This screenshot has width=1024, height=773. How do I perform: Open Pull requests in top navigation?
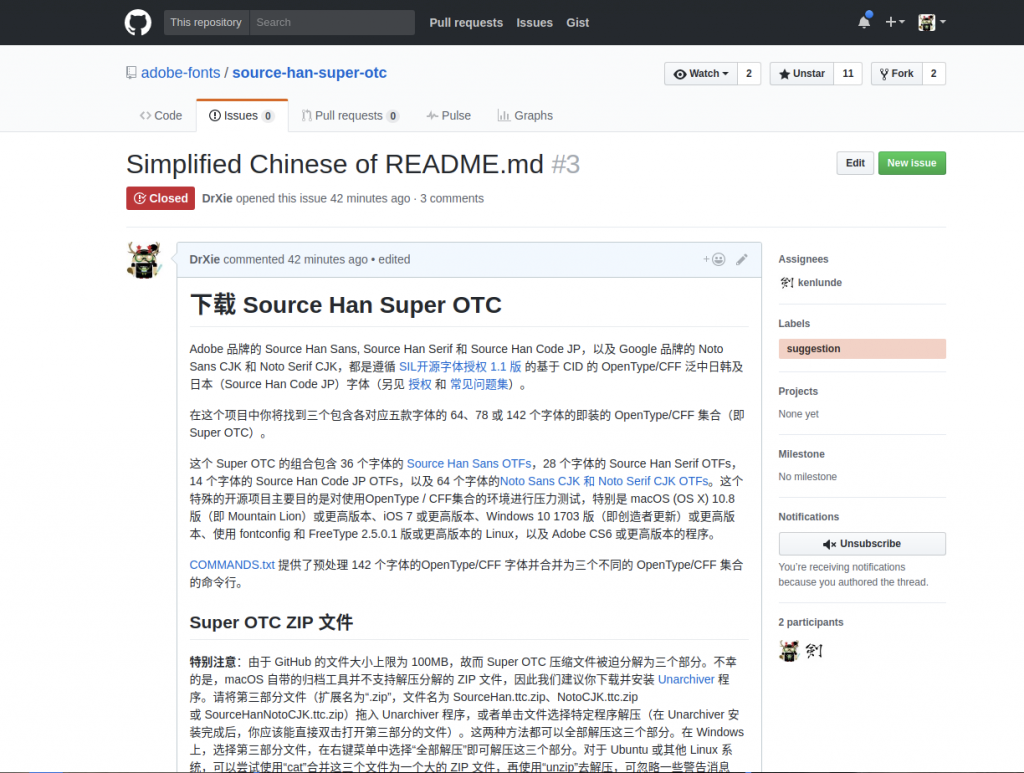point(466,22)
